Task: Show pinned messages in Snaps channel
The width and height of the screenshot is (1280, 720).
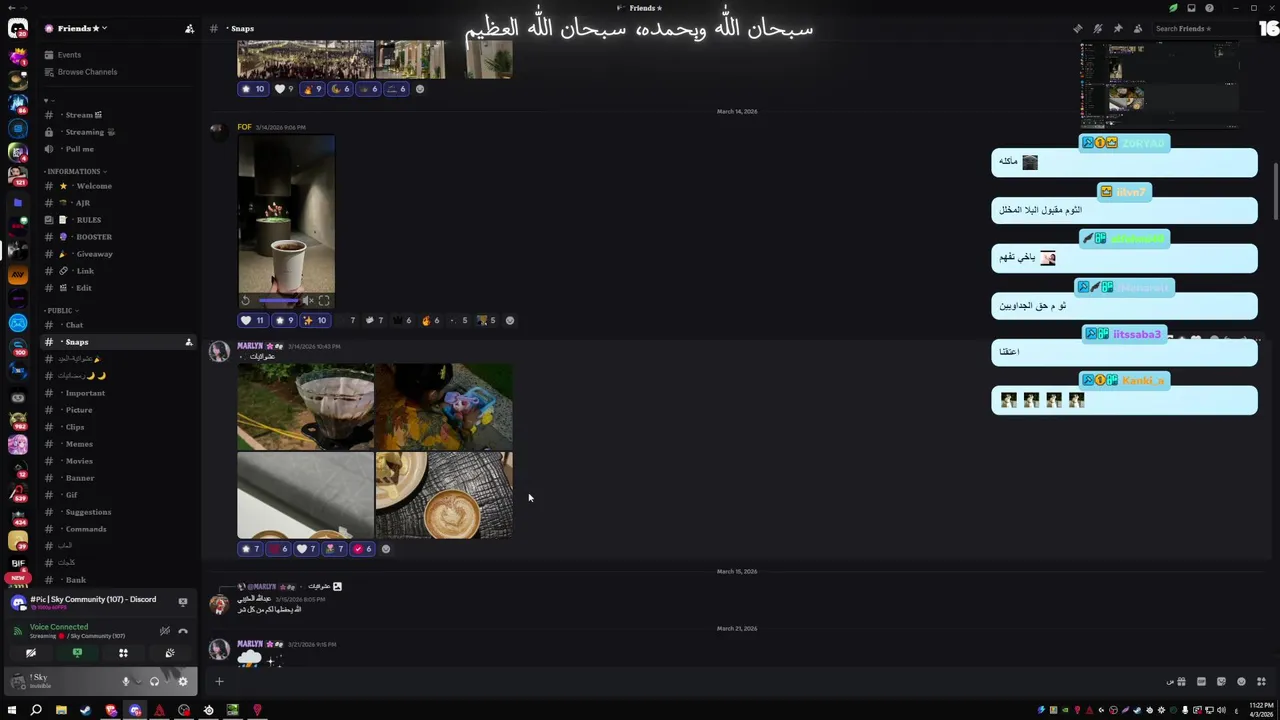Action: coord(1117,28)
